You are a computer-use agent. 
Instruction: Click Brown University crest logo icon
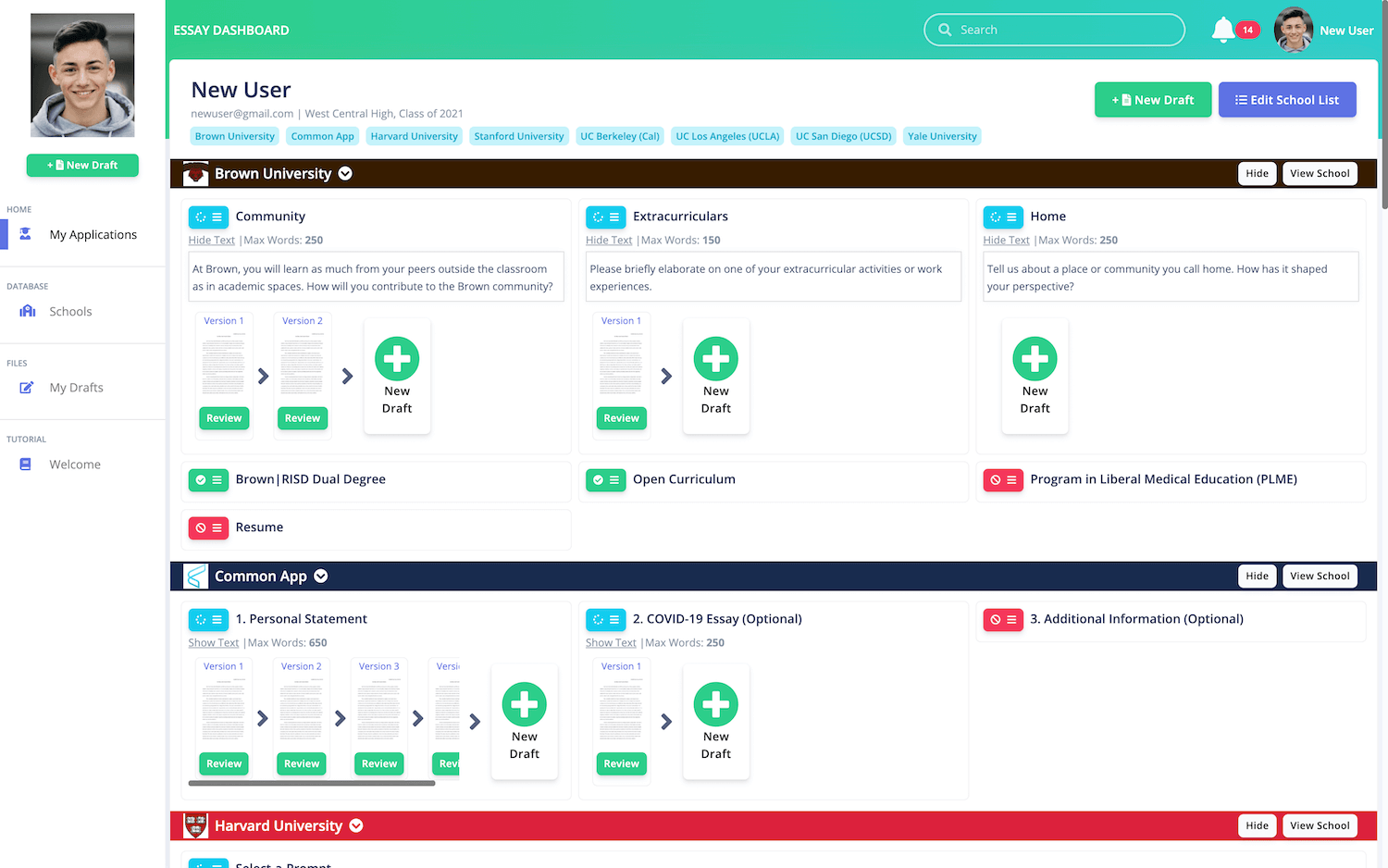click(195, 174)
